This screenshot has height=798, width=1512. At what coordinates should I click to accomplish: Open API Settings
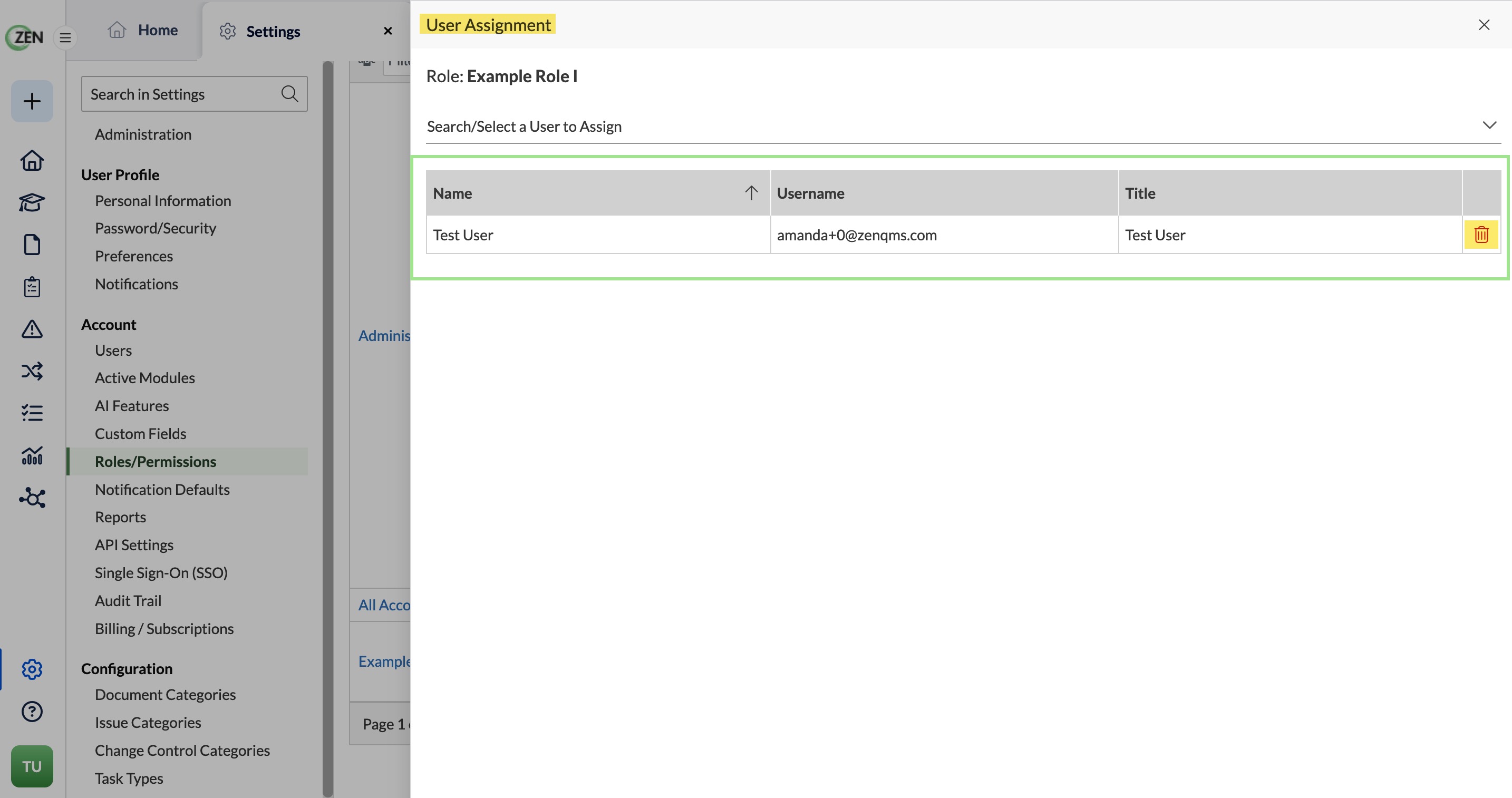(134, 545)
